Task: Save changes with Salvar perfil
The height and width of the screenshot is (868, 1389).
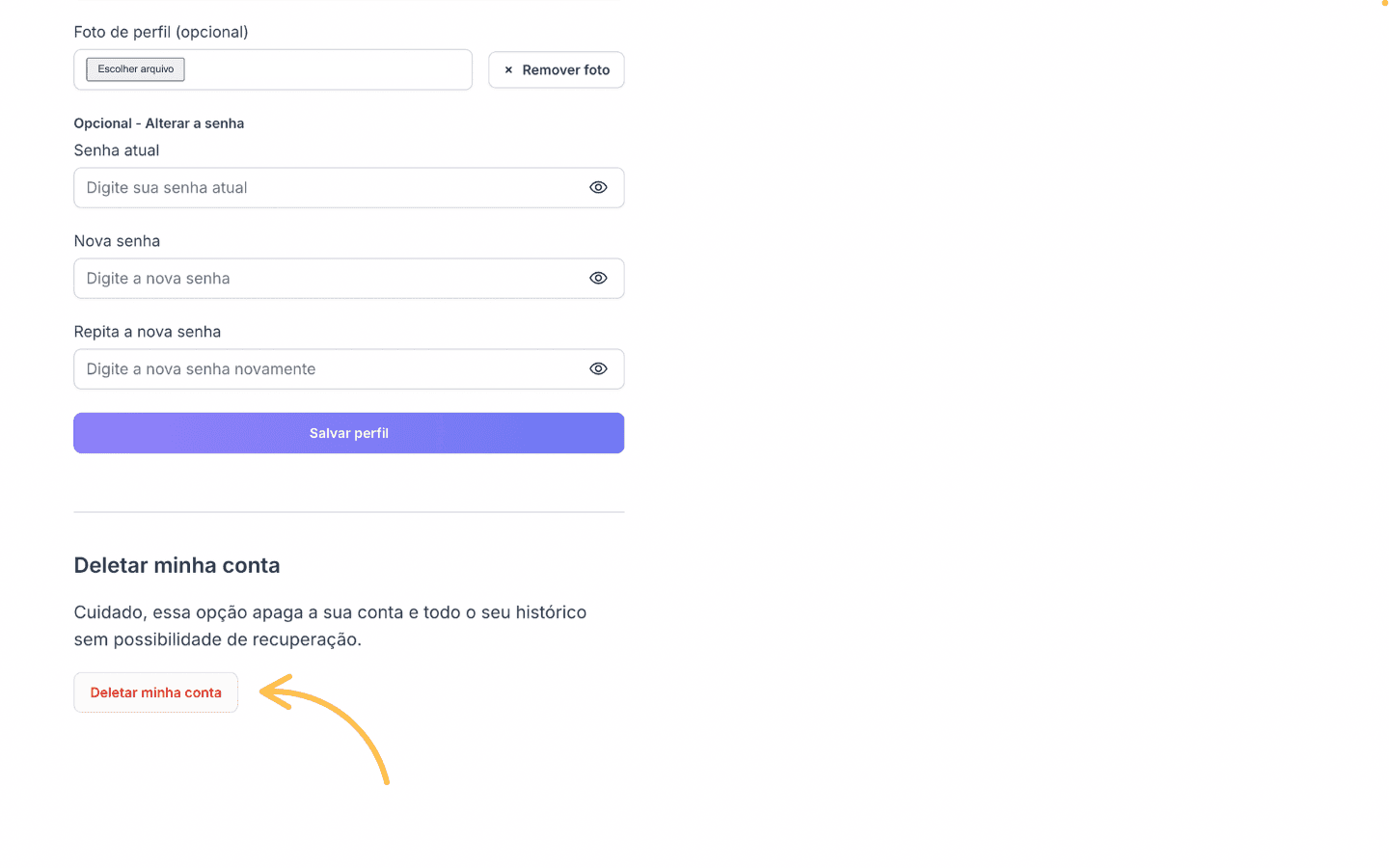Action: (x=349, y=433)
